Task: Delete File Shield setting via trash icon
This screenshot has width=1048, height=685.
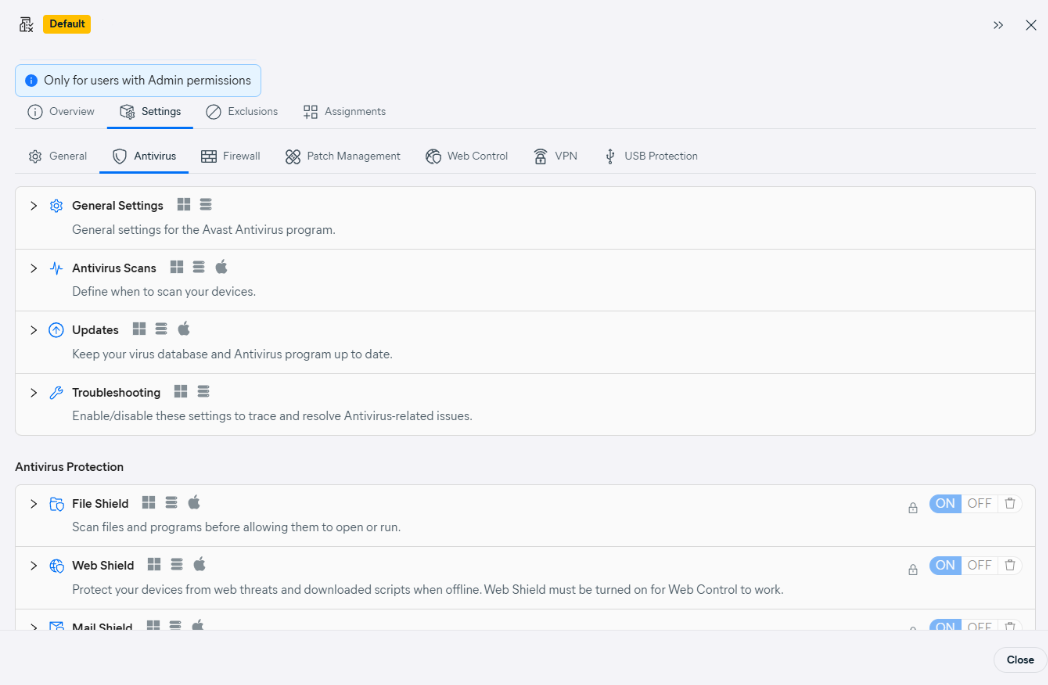Action: pos(1010,504)
